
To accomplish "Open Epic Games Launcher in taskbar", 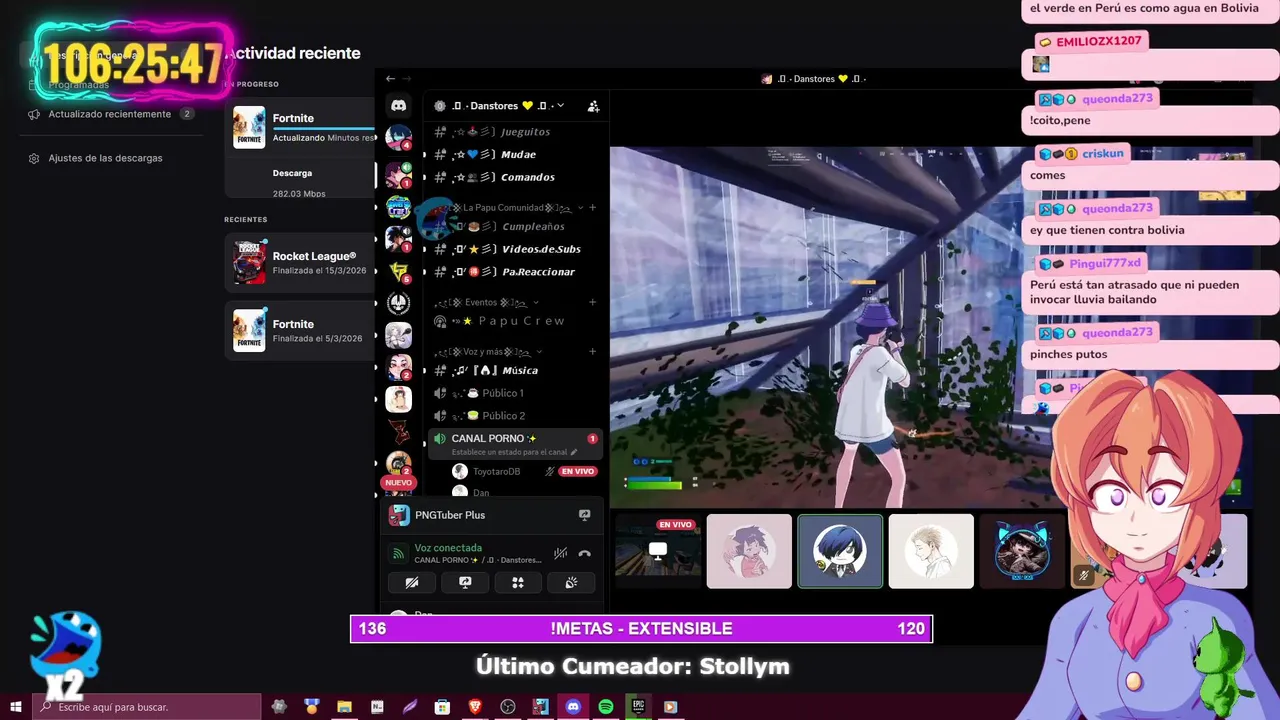I will (638, 707).
